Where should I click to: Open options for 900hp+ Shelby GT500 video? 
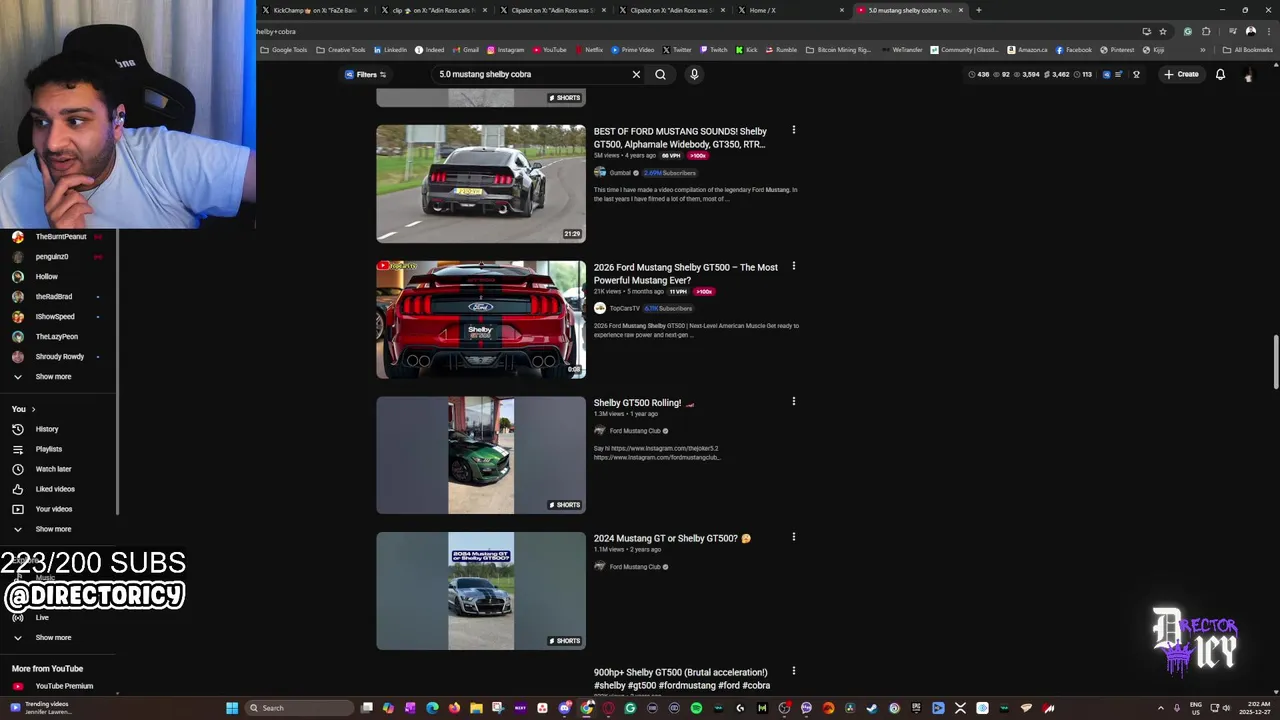(x=794, y=671)
